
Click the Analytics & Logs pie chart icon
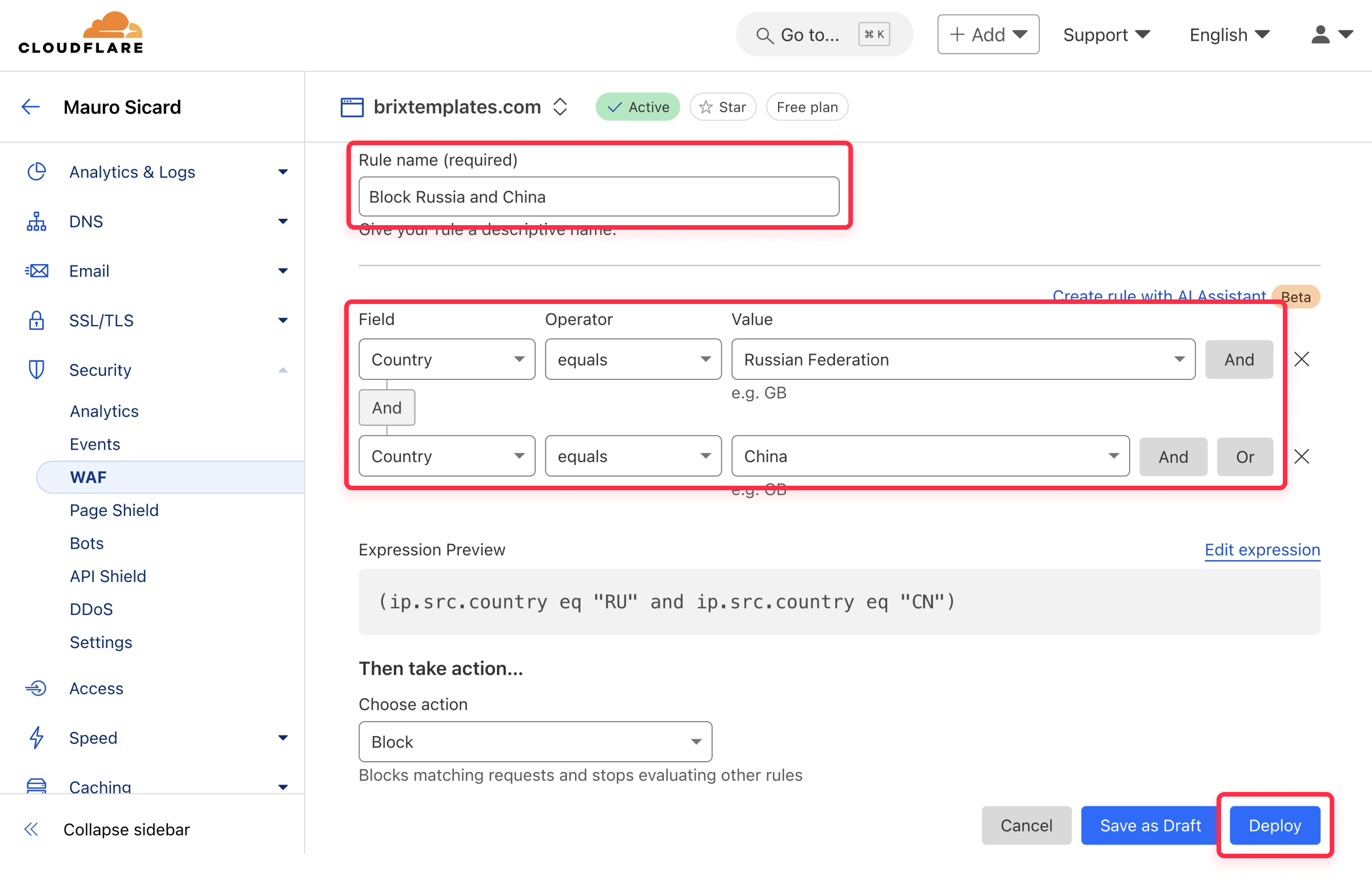pos(37,171)
